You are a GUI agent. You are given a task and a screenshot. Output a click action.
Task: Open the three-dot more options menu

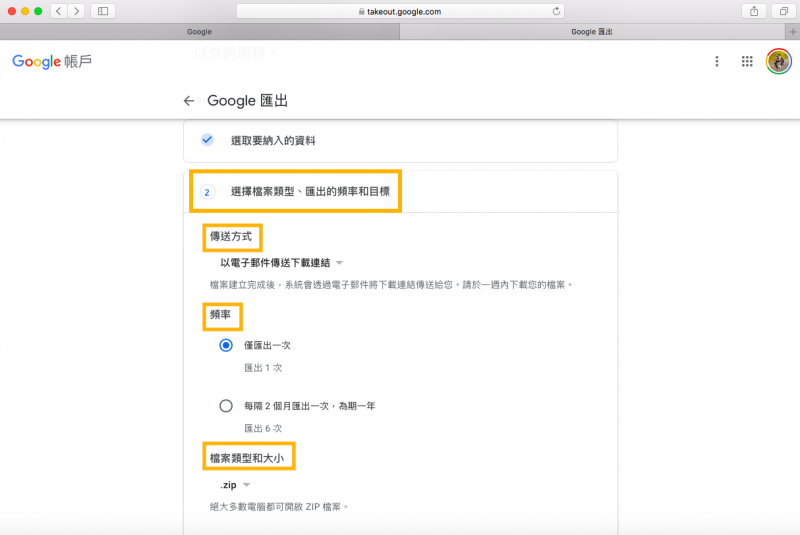[717, 61]
